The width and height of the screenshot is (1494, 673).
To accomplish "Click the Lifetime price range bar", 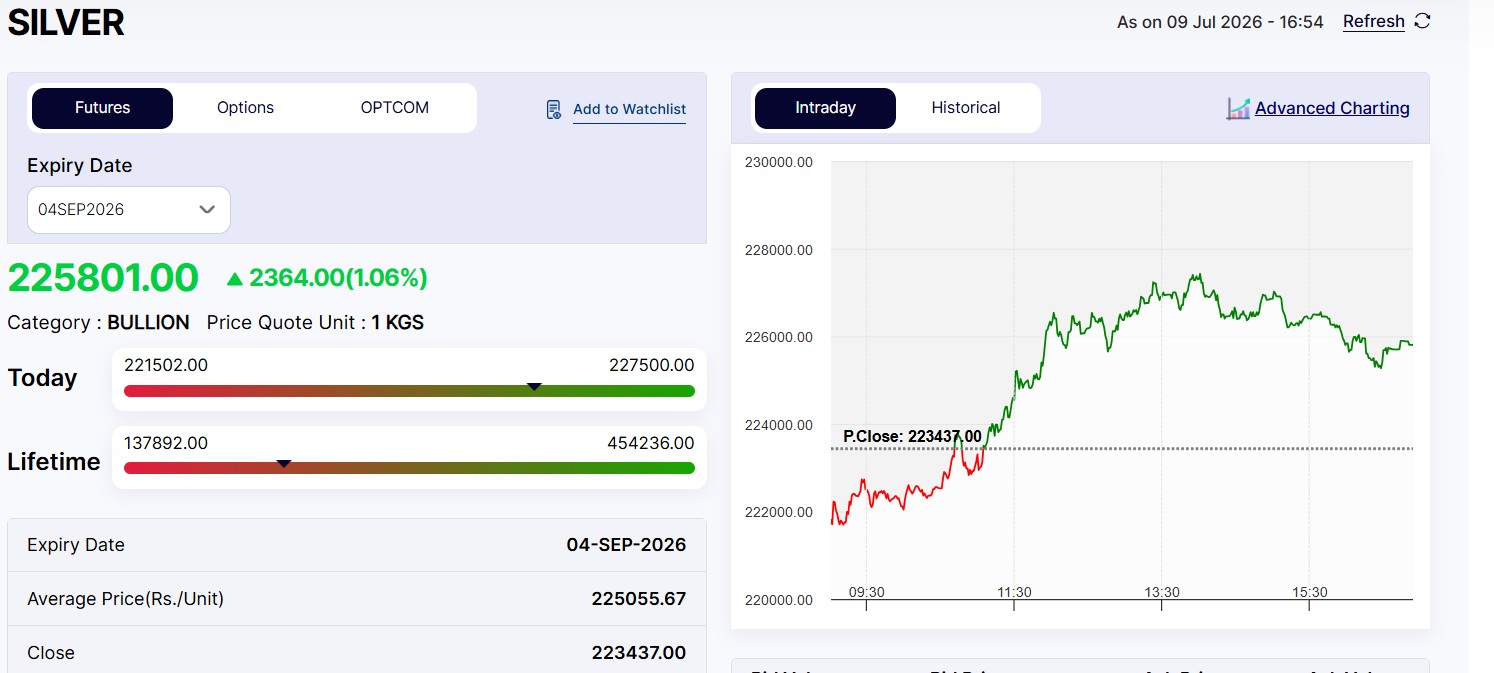I will 409,468.
